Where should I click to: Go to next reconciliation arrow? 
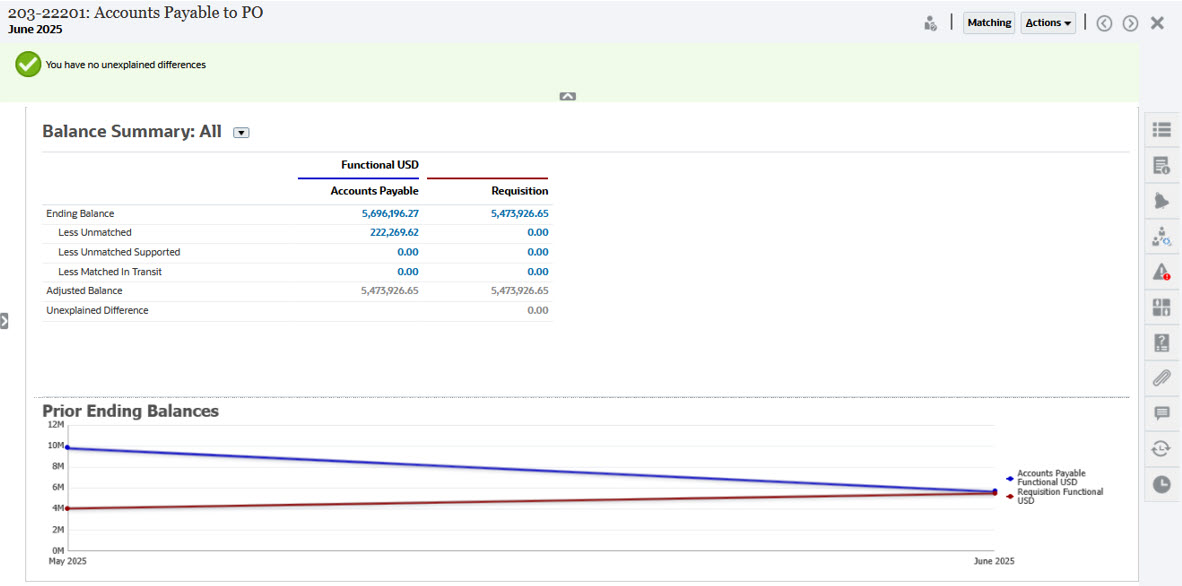click(1130, 23)
